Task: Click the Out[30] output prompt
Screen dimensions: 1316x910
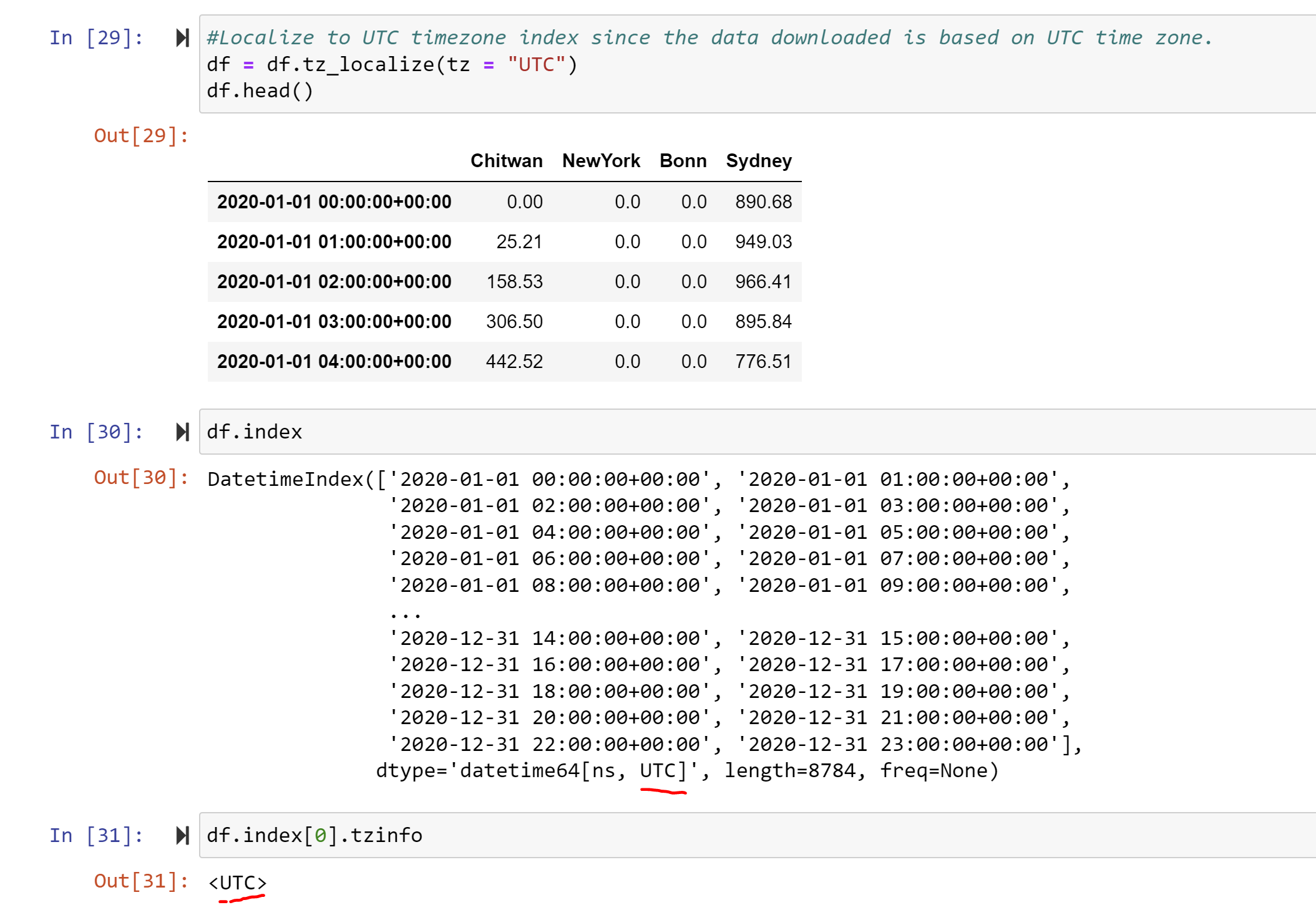Action: 141,477
